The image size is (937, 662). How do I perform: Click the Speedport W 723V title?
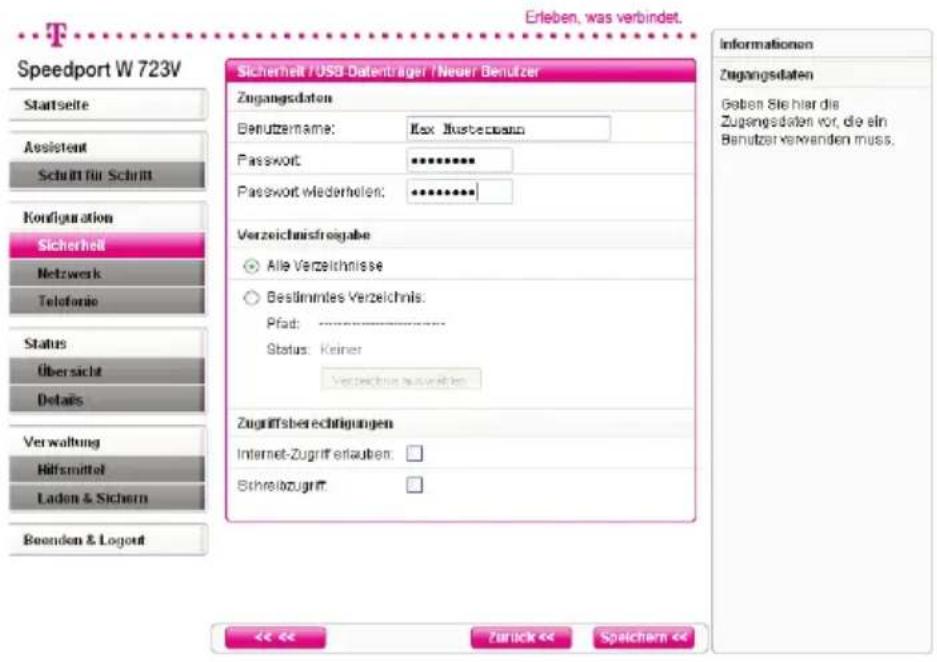(x=99, y=69)
